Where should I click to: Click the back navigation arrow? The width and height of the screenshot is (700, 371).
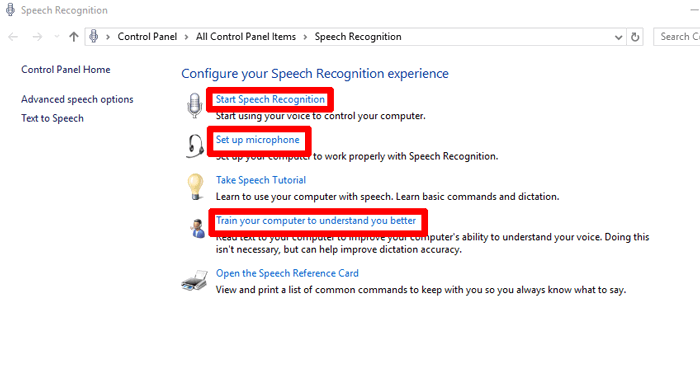pyautogui.click(x=13, y=37)
